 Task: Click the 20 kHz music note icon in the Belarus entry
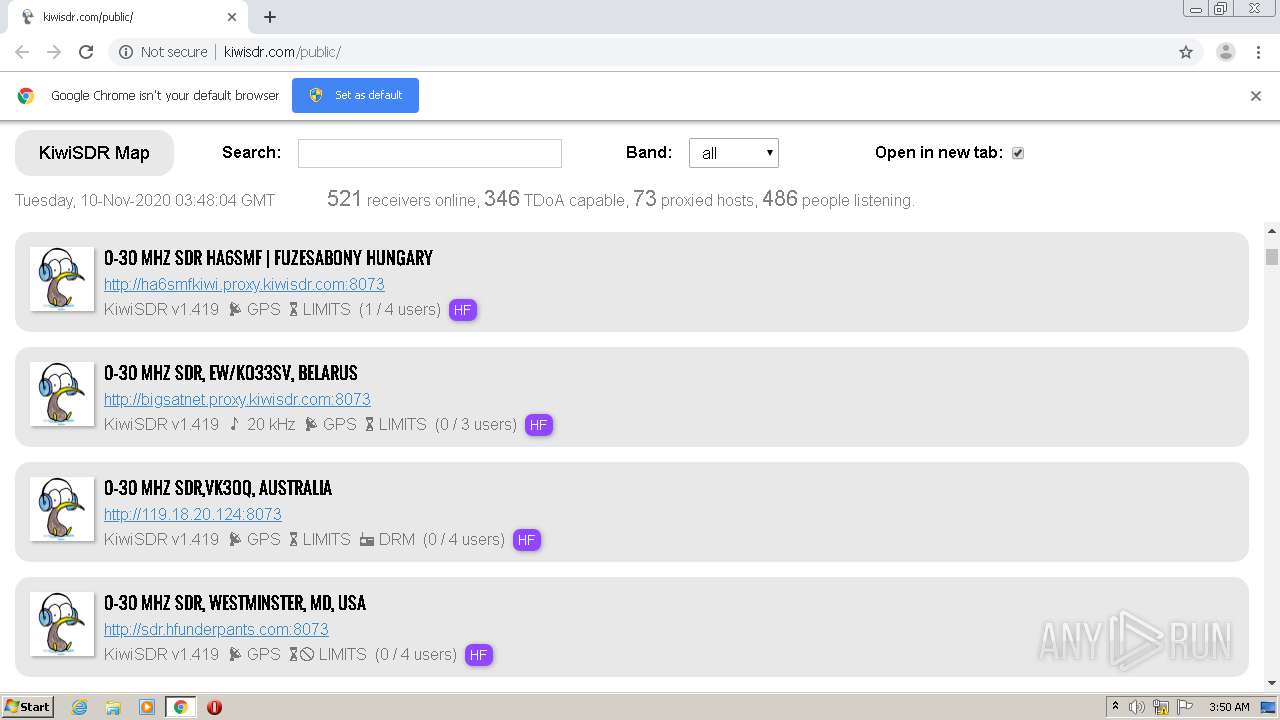(x=234, y=424)
